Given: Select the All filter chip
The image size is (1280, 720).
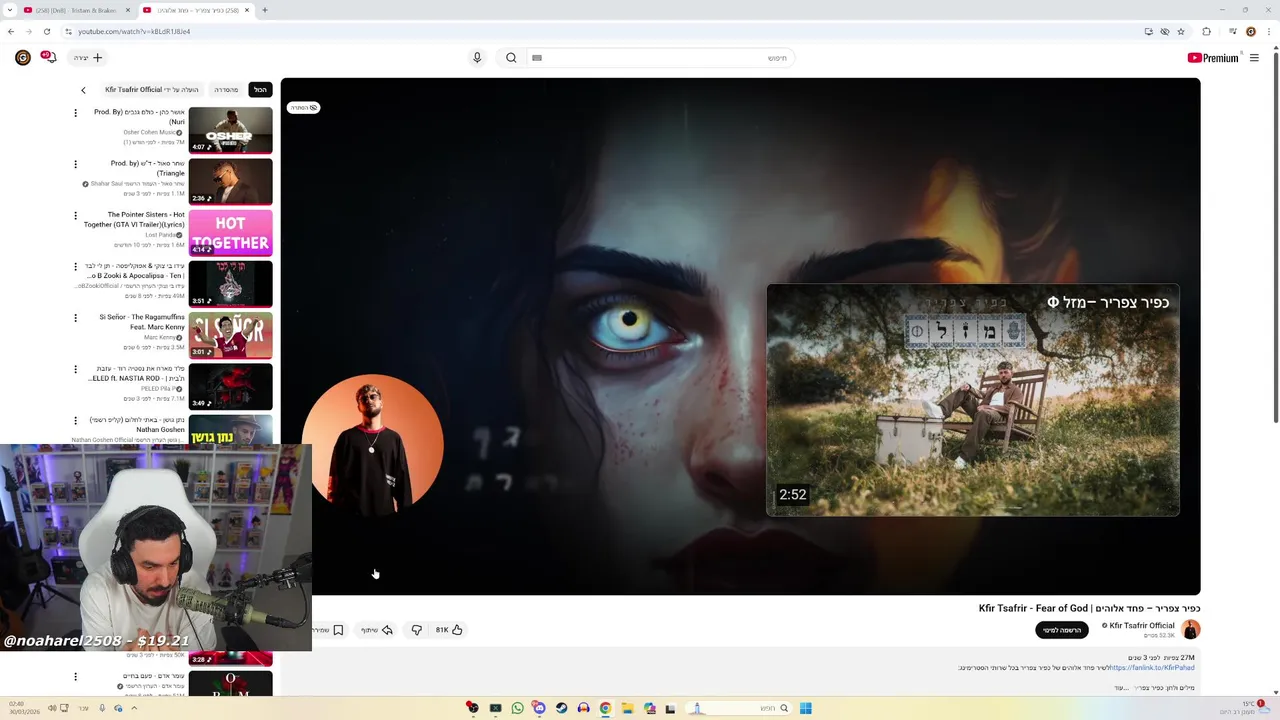Looking at the screenshot, I should (260, 90).
